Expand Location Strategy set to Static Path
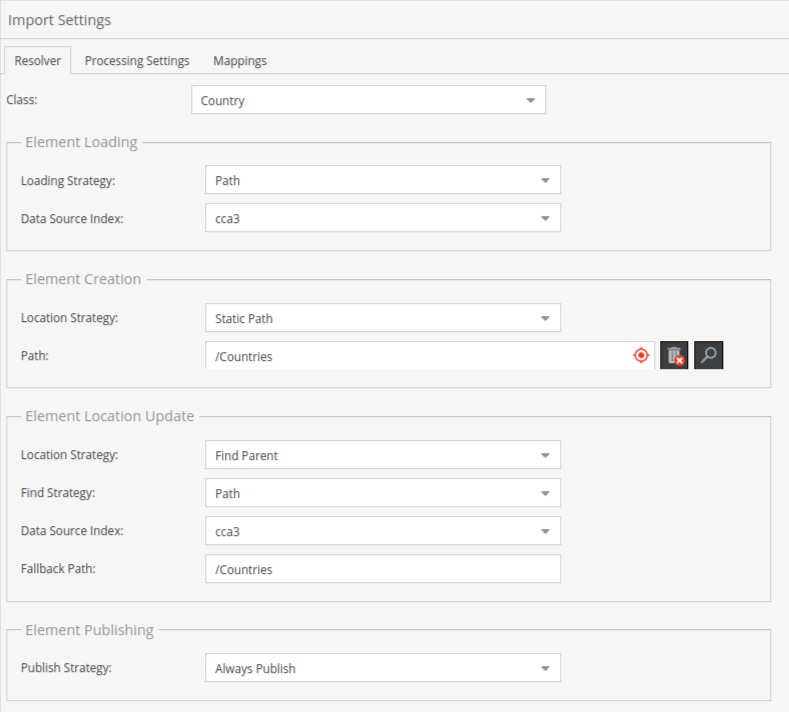Viewport: 789px width, 712px height. pyautogui.click(x=382, y=319)
